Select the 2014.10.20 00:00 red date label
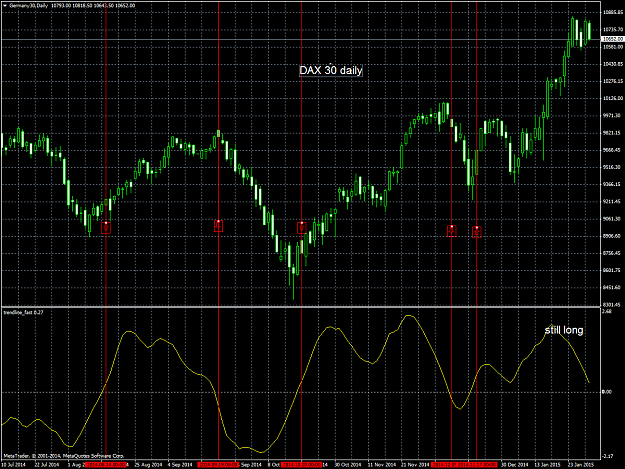This screenshot has width=625, height=469. (302, 465)
